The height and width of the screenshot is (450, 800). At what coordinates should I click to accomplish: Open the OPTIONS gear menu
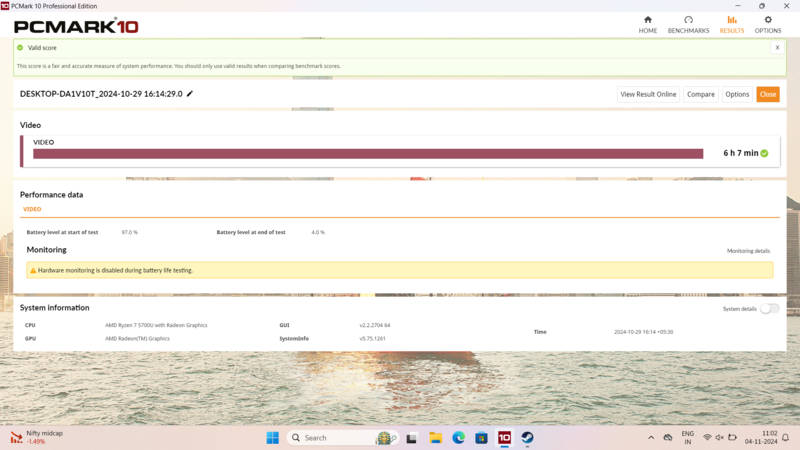(768, 24)
